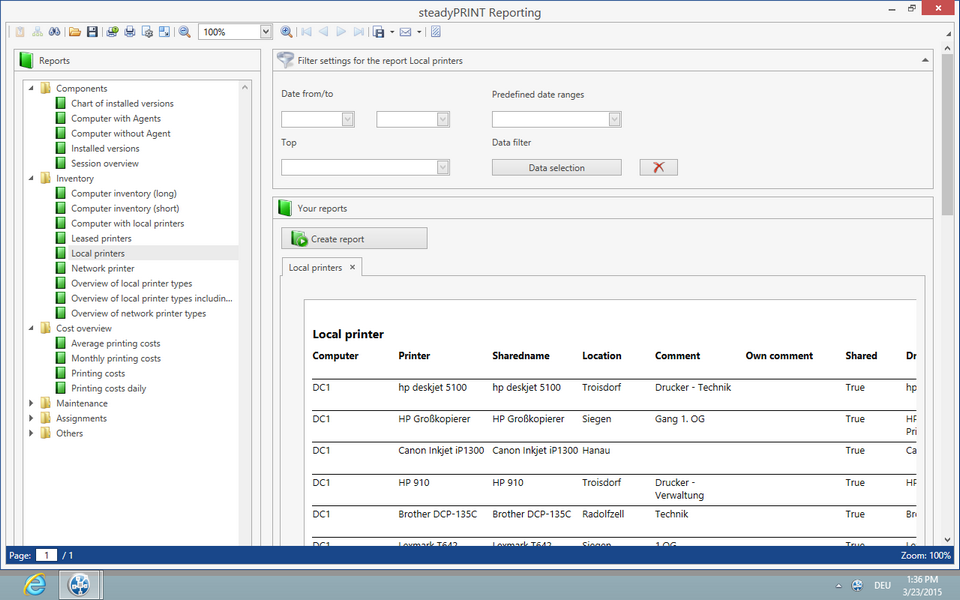Open e-mail format dropdown arrow
The height and width of the screenshot is (600, 960).
tap(419, 32)
